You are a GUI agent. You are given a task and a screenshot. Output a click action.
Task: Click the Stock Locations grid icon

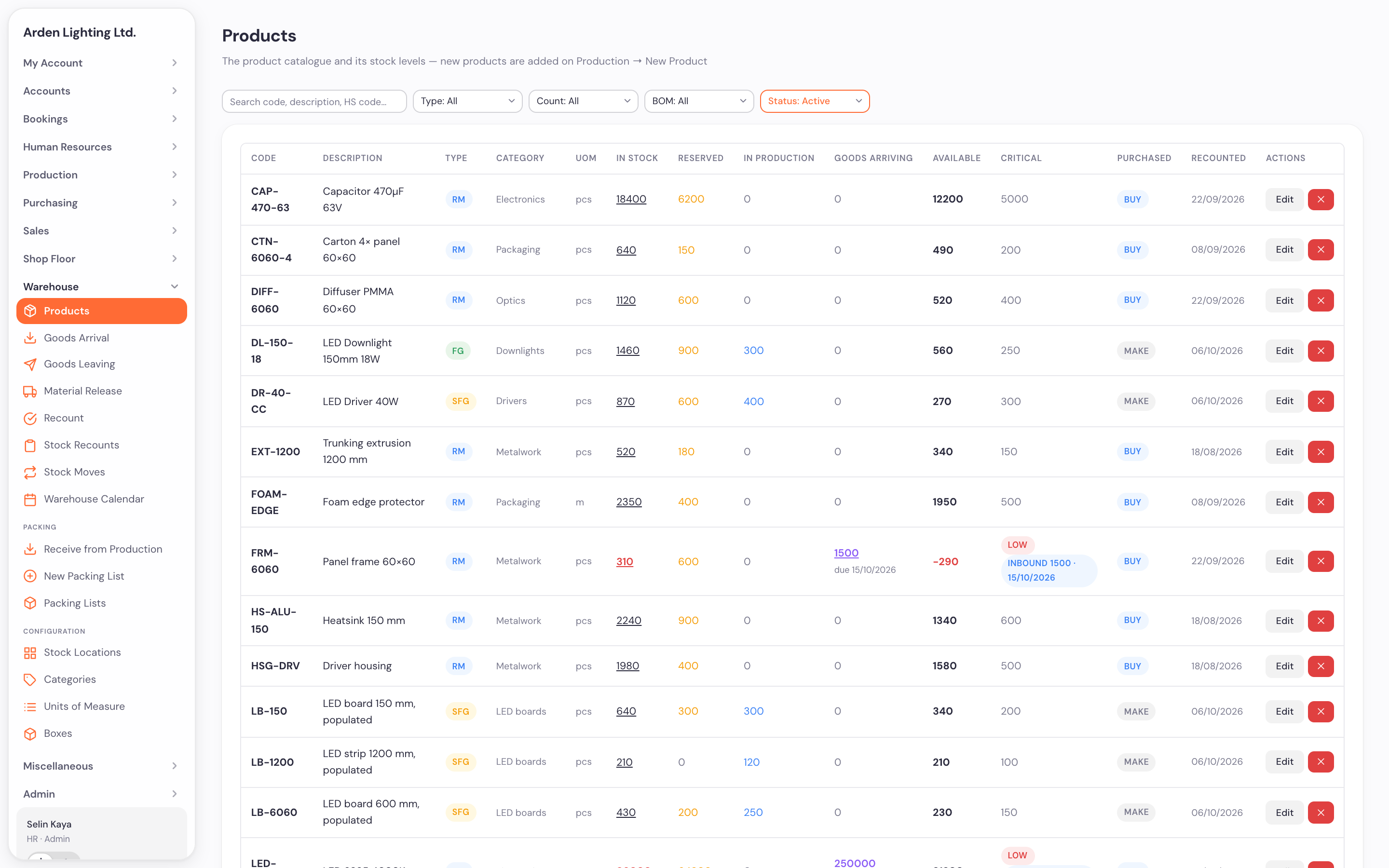[x=30, y=652]
